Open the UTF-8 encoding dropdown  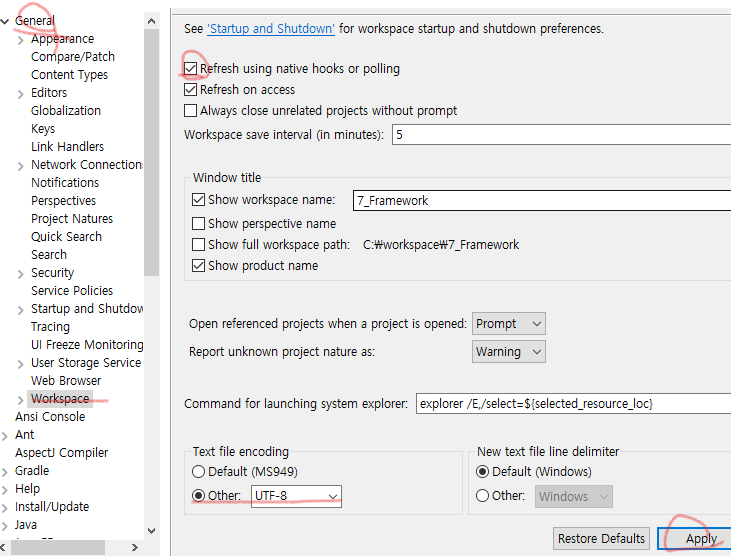pos(296,496)
